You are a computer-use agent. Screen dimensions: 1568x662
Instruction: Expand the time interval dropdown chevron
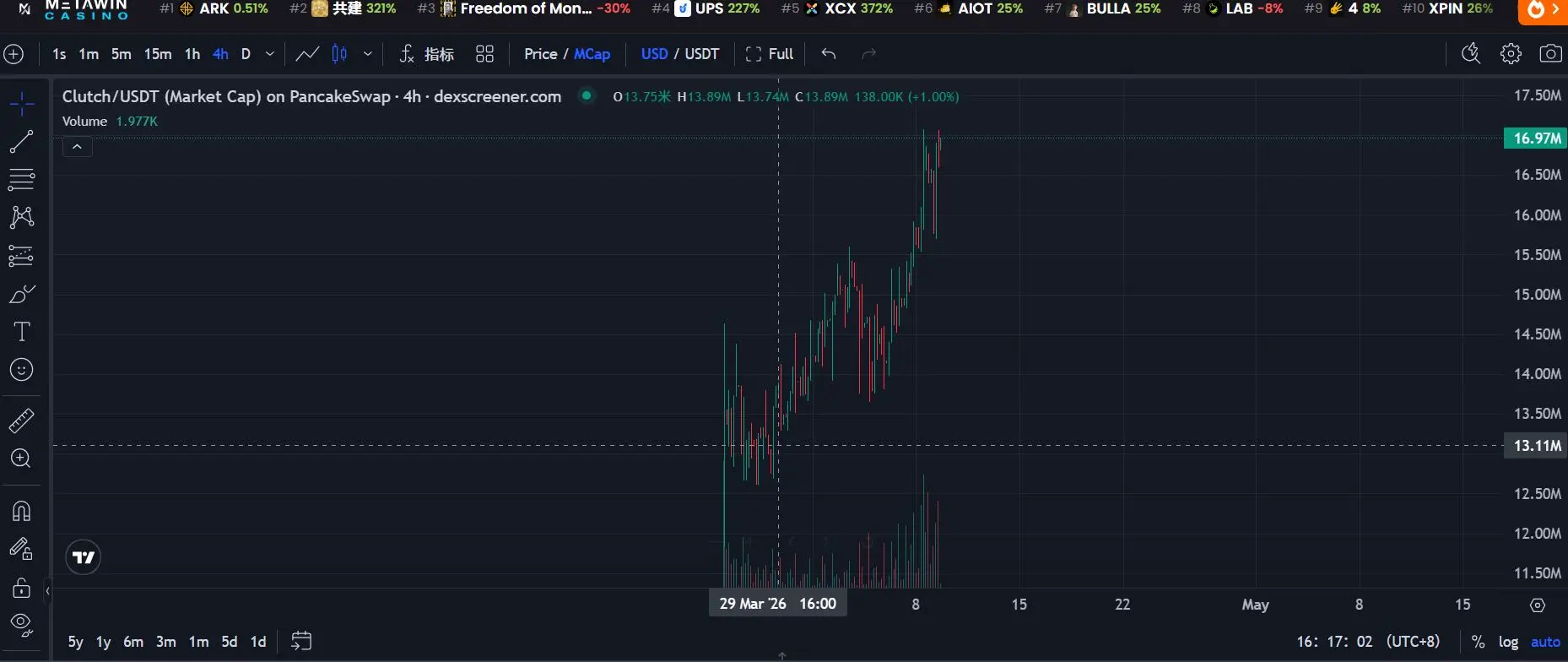[270, 54]
